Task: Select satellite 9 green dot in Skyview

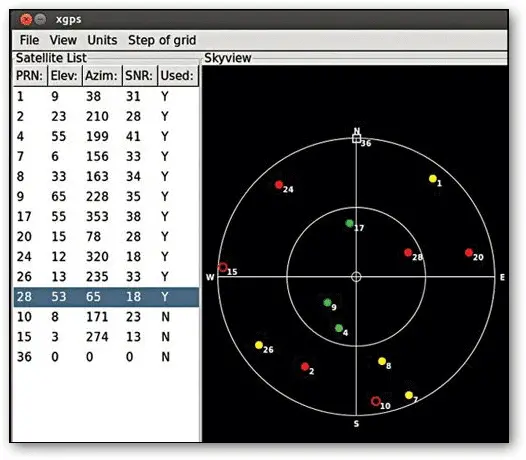Action: click(327, 302)
